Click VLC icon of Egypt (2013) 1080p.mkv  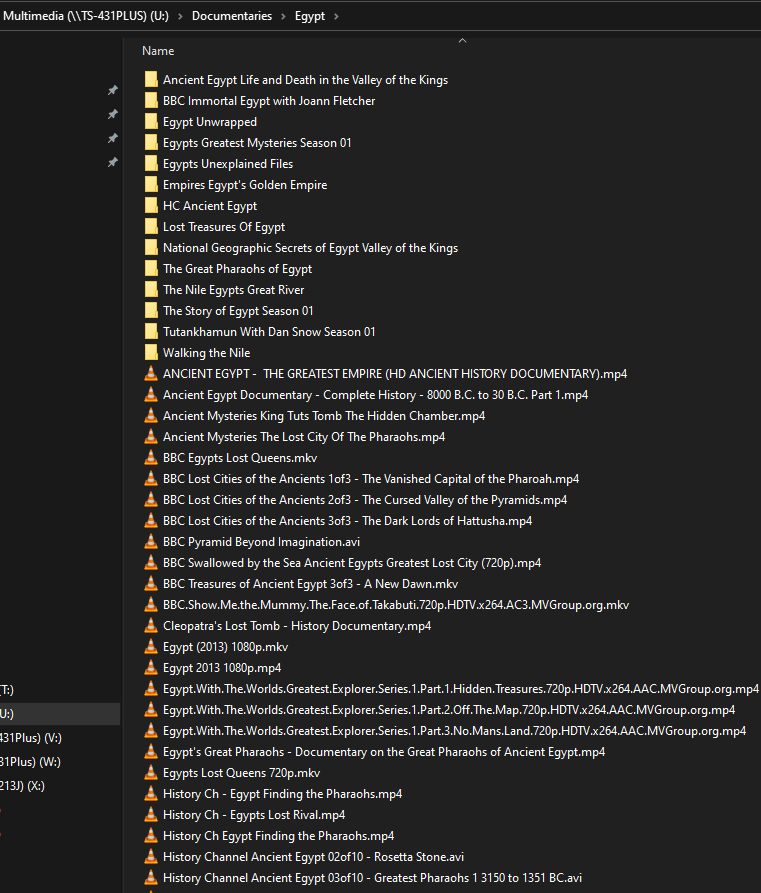click(x=151, y=646)
